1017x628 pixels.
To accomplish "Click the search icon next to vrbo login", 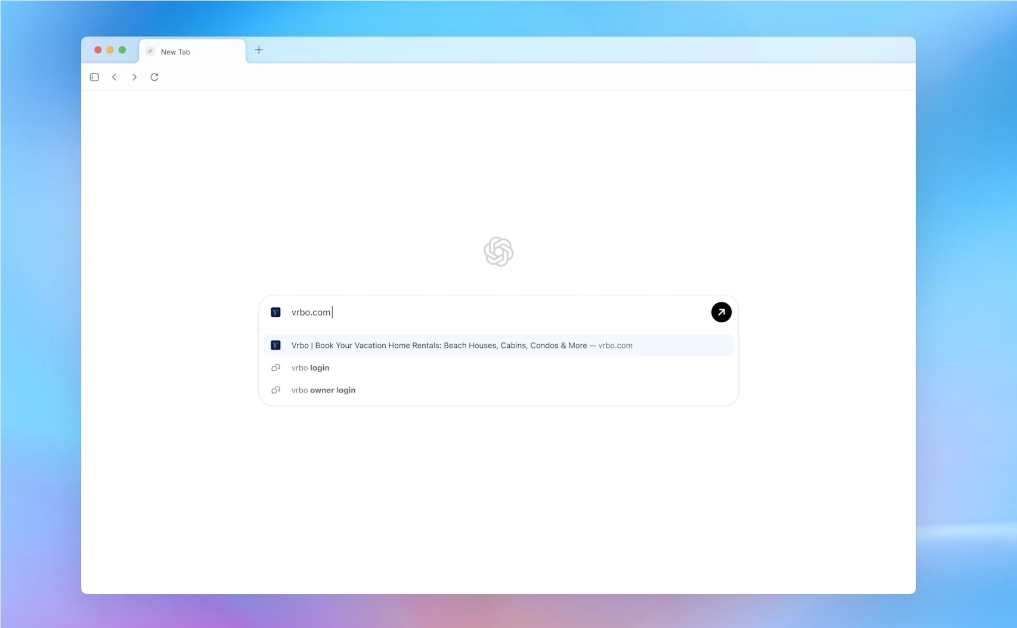I will (x=275, y=367).
